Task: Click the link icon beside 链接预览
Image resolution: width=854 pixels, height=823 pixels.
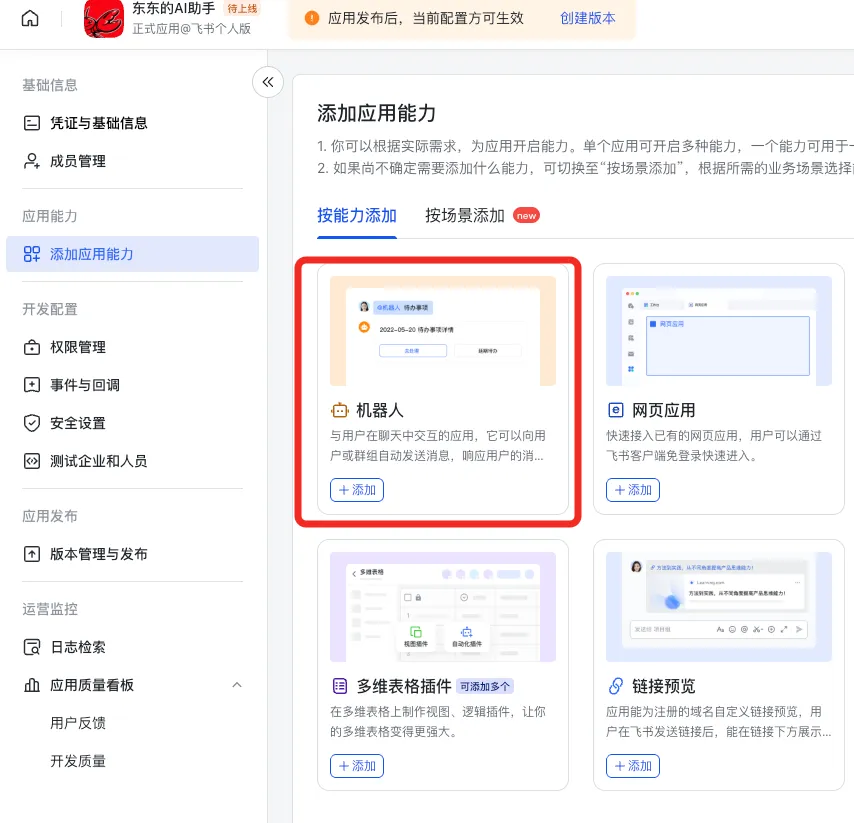Action: [x=615, y=686]
